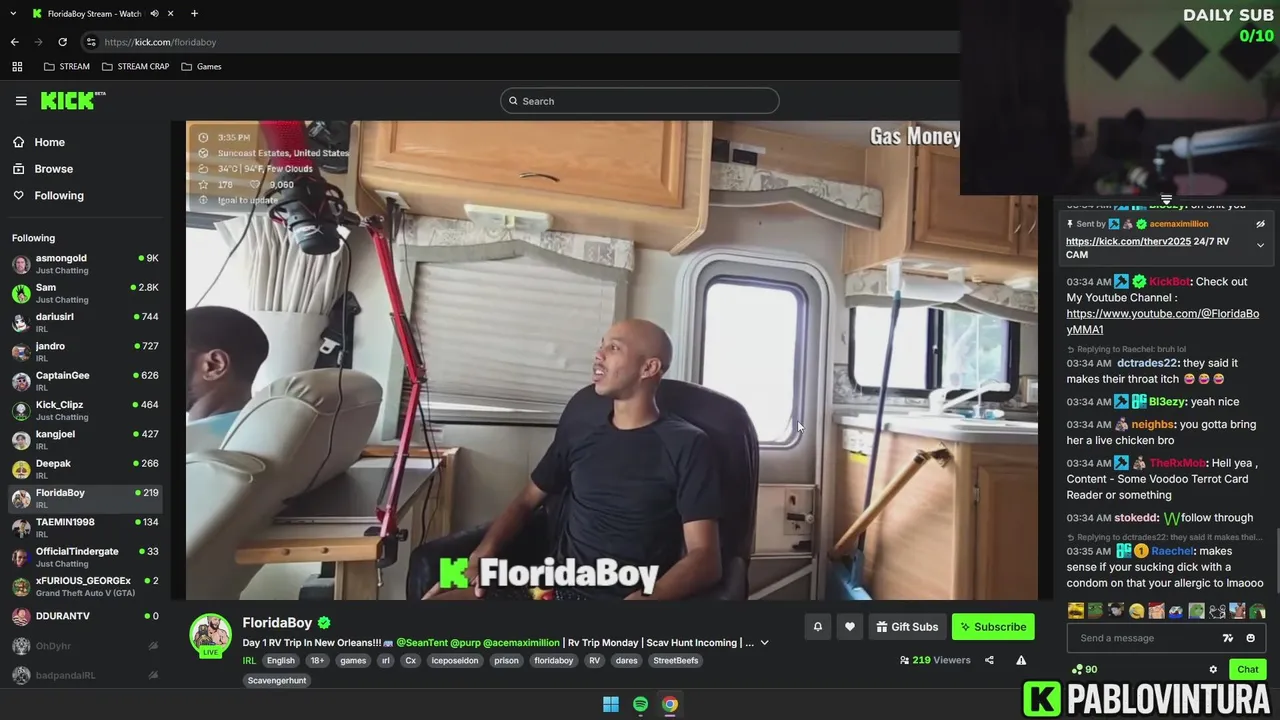This screenshot has width=1280, height=720.
Task: Click username dctrades22 in chat
Action: tap(1147, 363)
